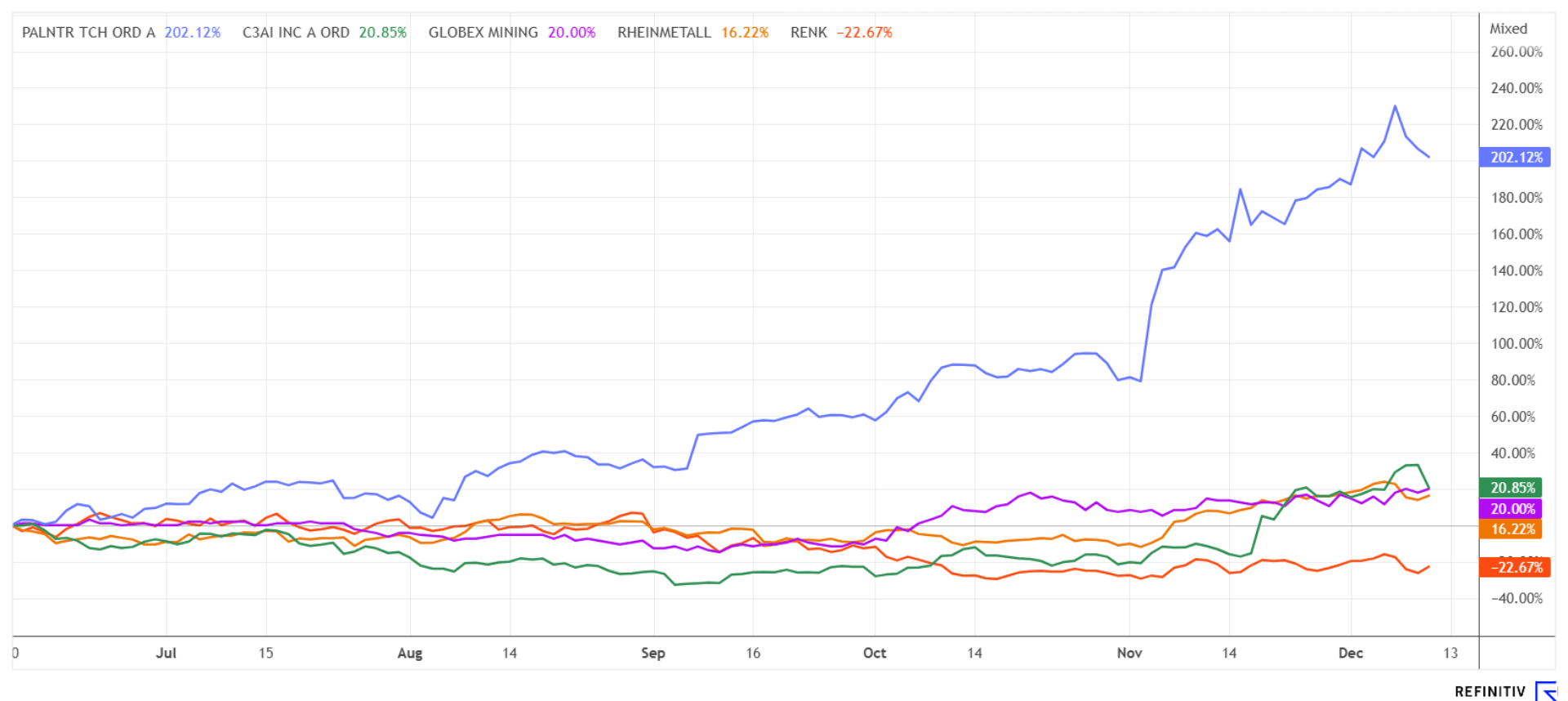This screenshot has width=1568, height=701.
Task: Click the Sep label on the time axis
Action: (653, 653)
